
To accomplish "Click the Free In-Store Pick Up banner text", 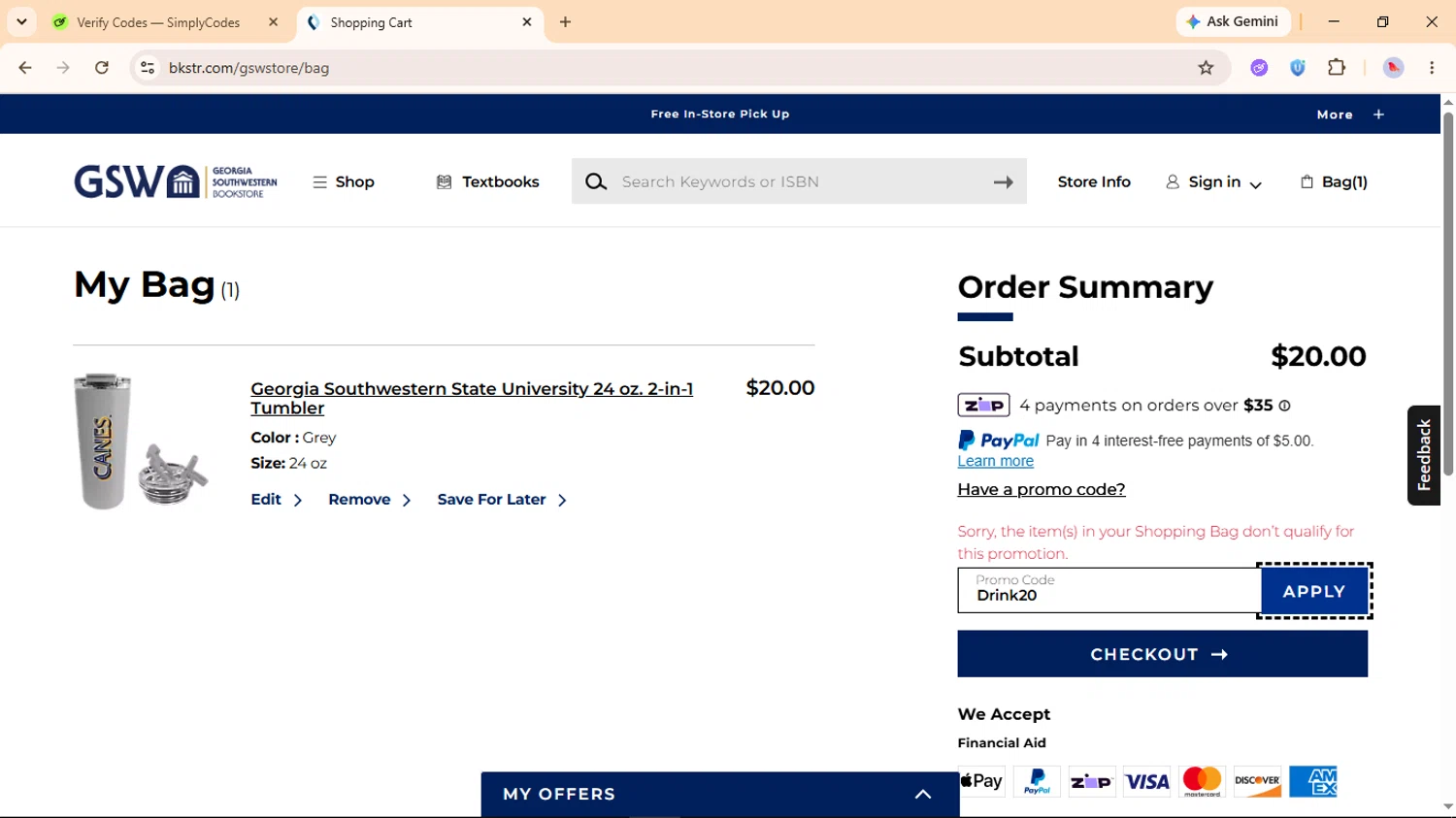I will (720, 115).
